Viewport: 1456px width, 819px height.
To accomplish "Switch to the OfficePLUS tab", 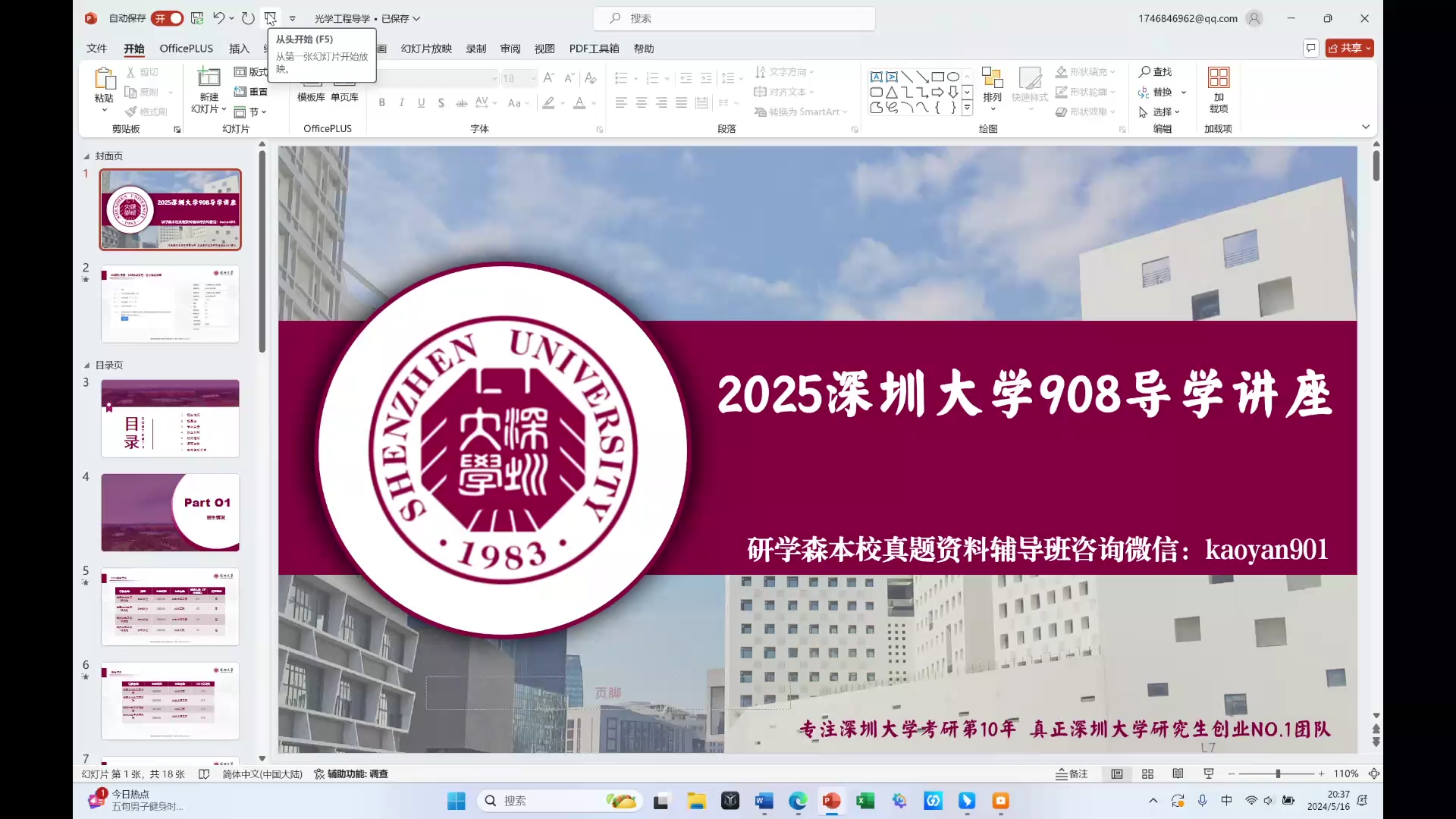I will [187, 49].
